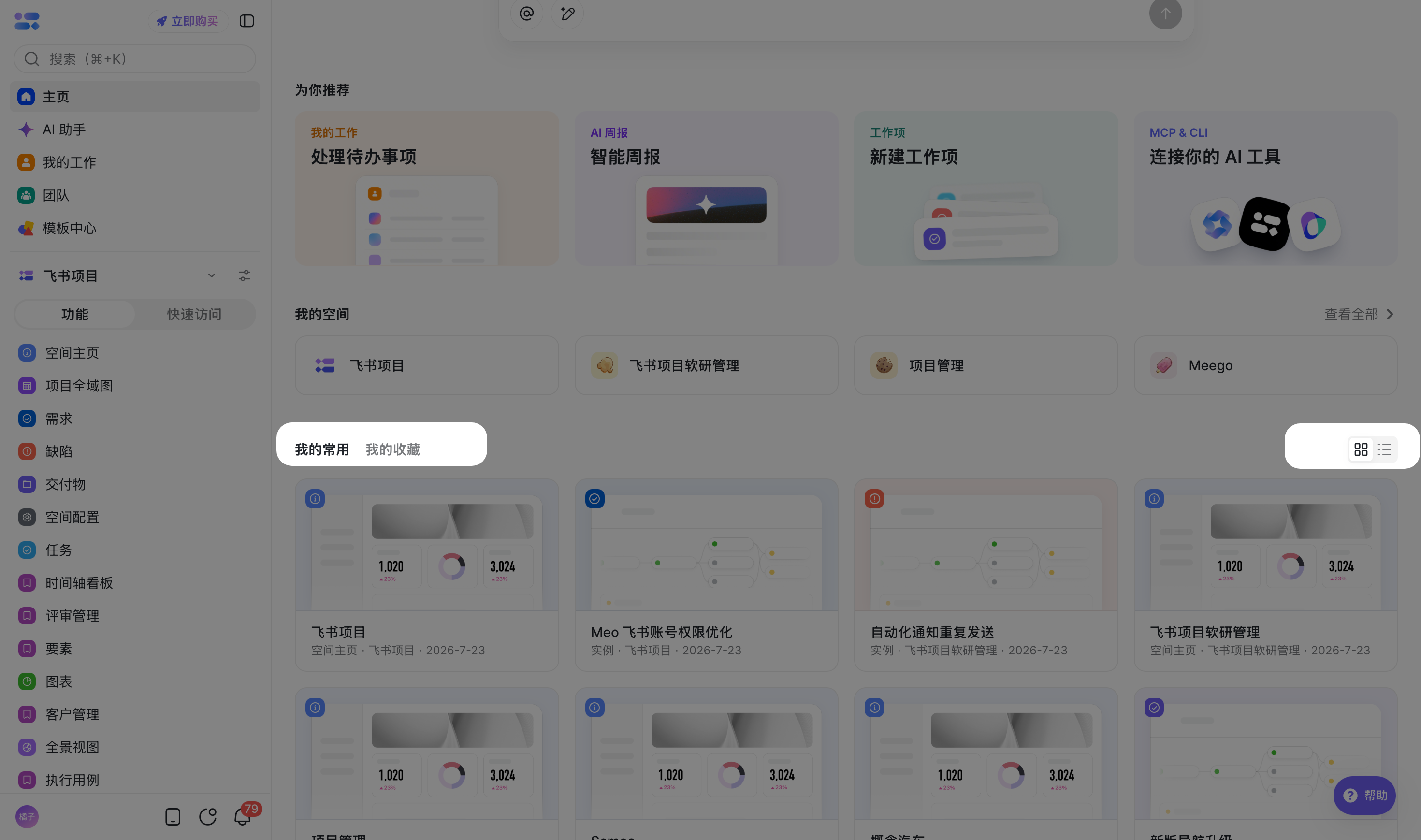
Task: Click the search input field
Action: (135, 59)
